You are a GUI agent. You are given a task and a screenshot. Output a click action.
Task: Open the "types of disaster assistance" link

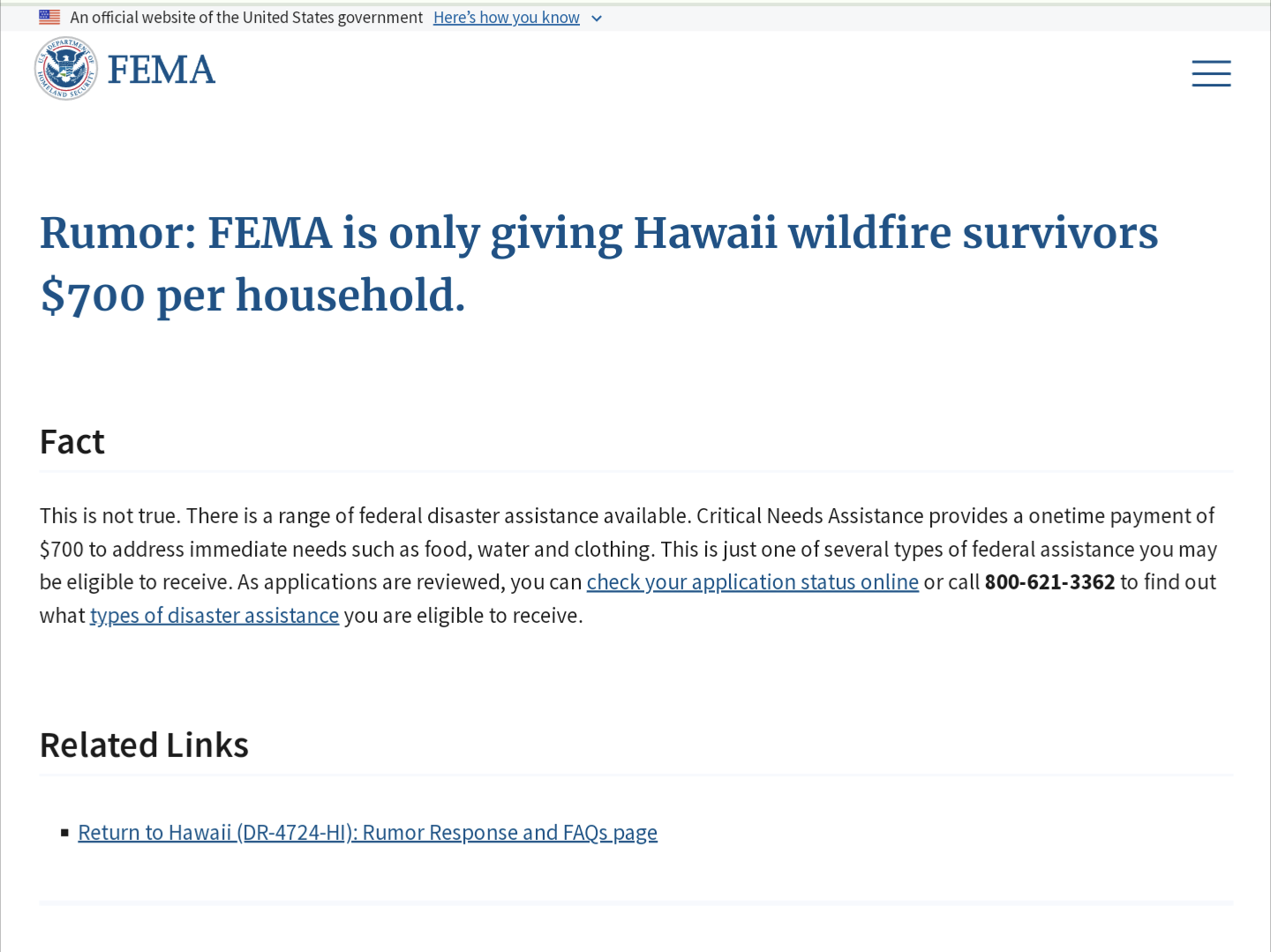(214, 616)
